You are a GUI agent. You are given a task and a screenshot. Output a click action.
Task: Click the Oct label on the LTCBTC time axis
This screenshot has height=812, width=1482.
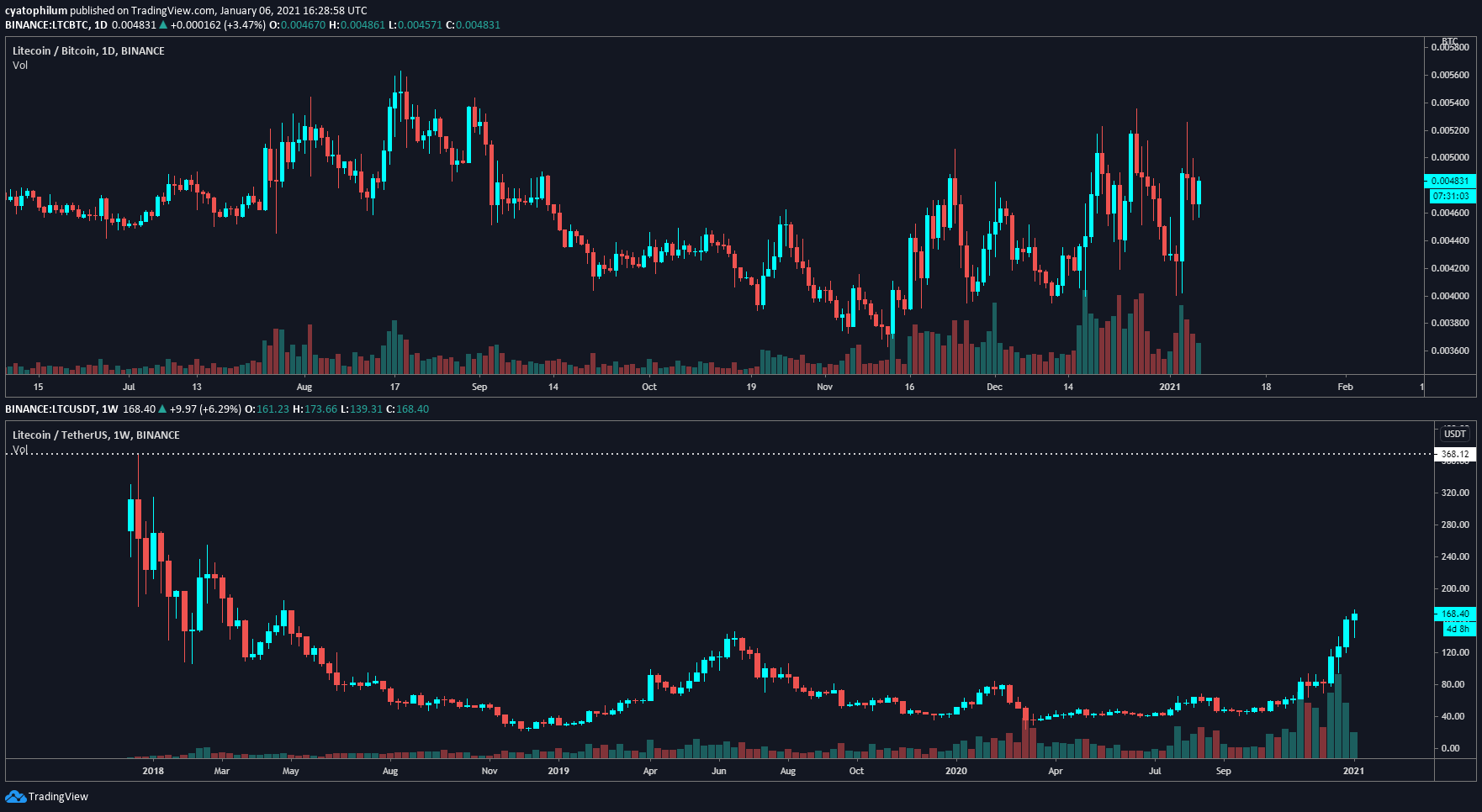(x=649, y=387)
